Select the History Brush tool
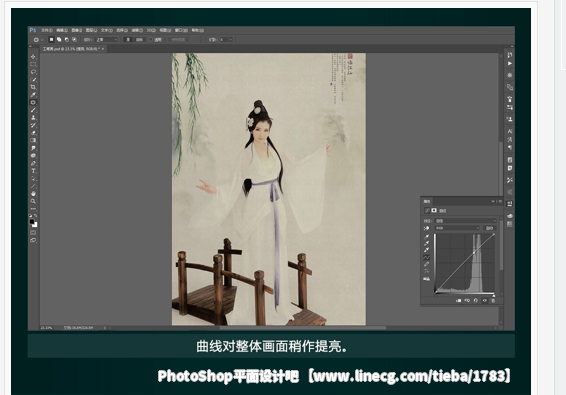The image size is (566, 395). point(33,125)
